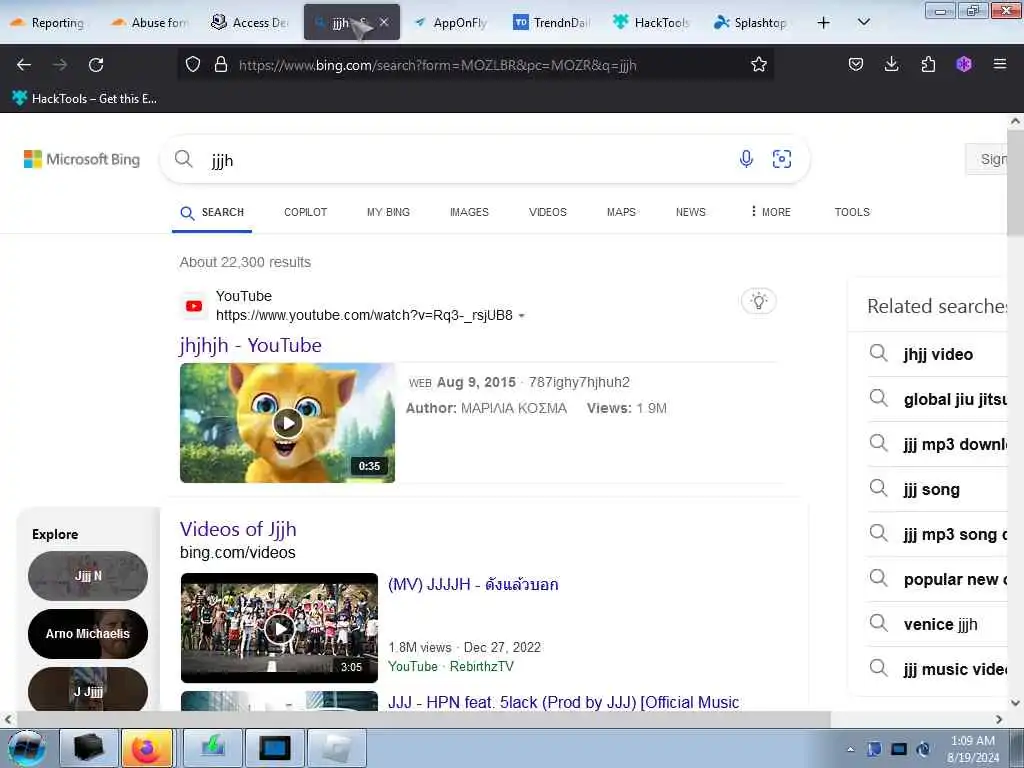Image resolution: width=1024 pixels, height=768 pixels.
Task: Open the Windows Start button
Action: point(26,748)
